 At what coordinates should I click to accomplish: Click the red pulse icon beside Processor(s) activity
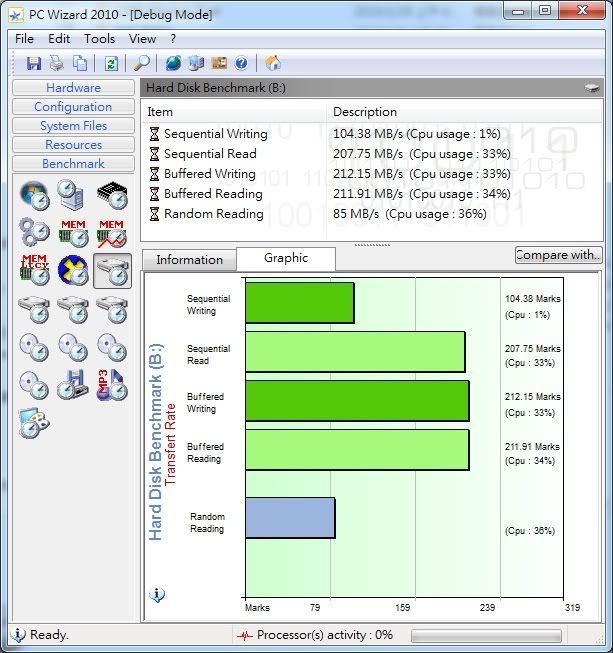(244, 636)
